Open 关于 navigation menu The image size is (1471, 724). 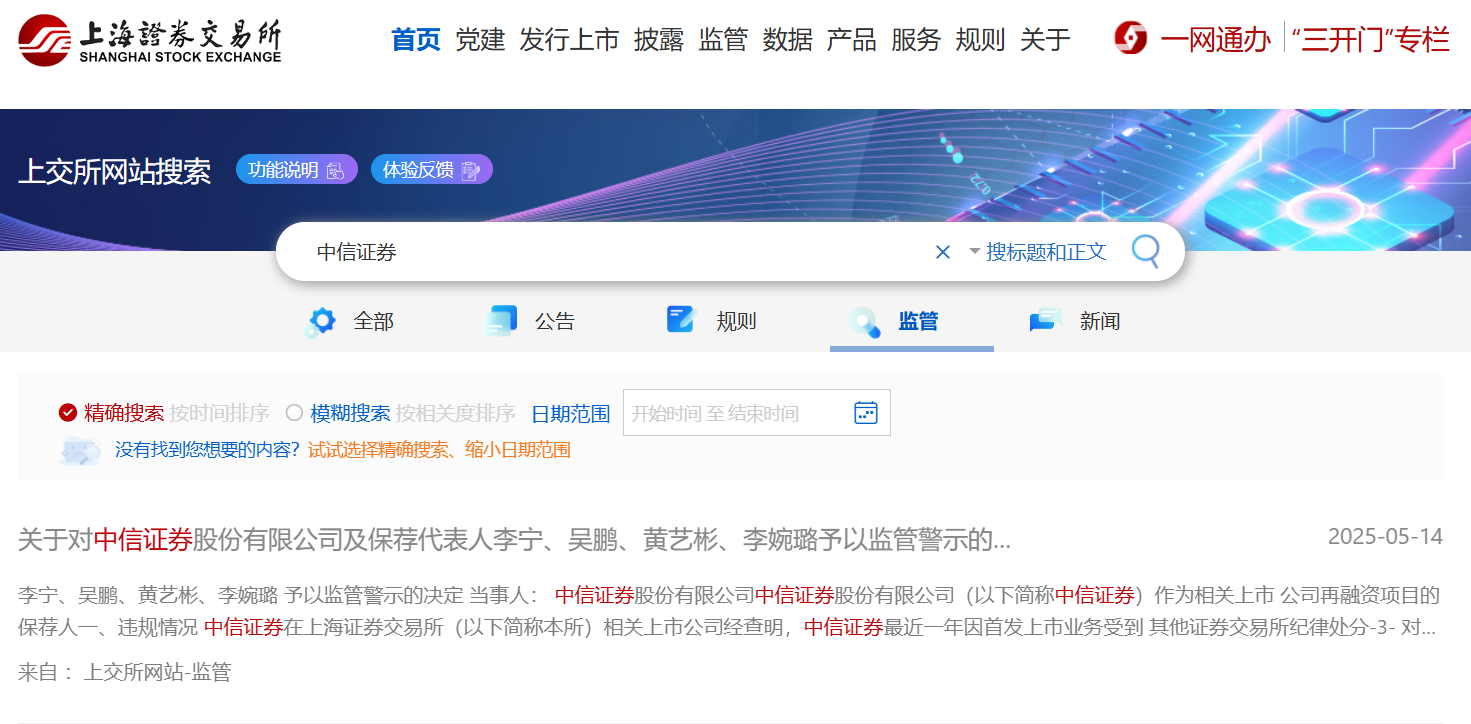click(1045, 40)
